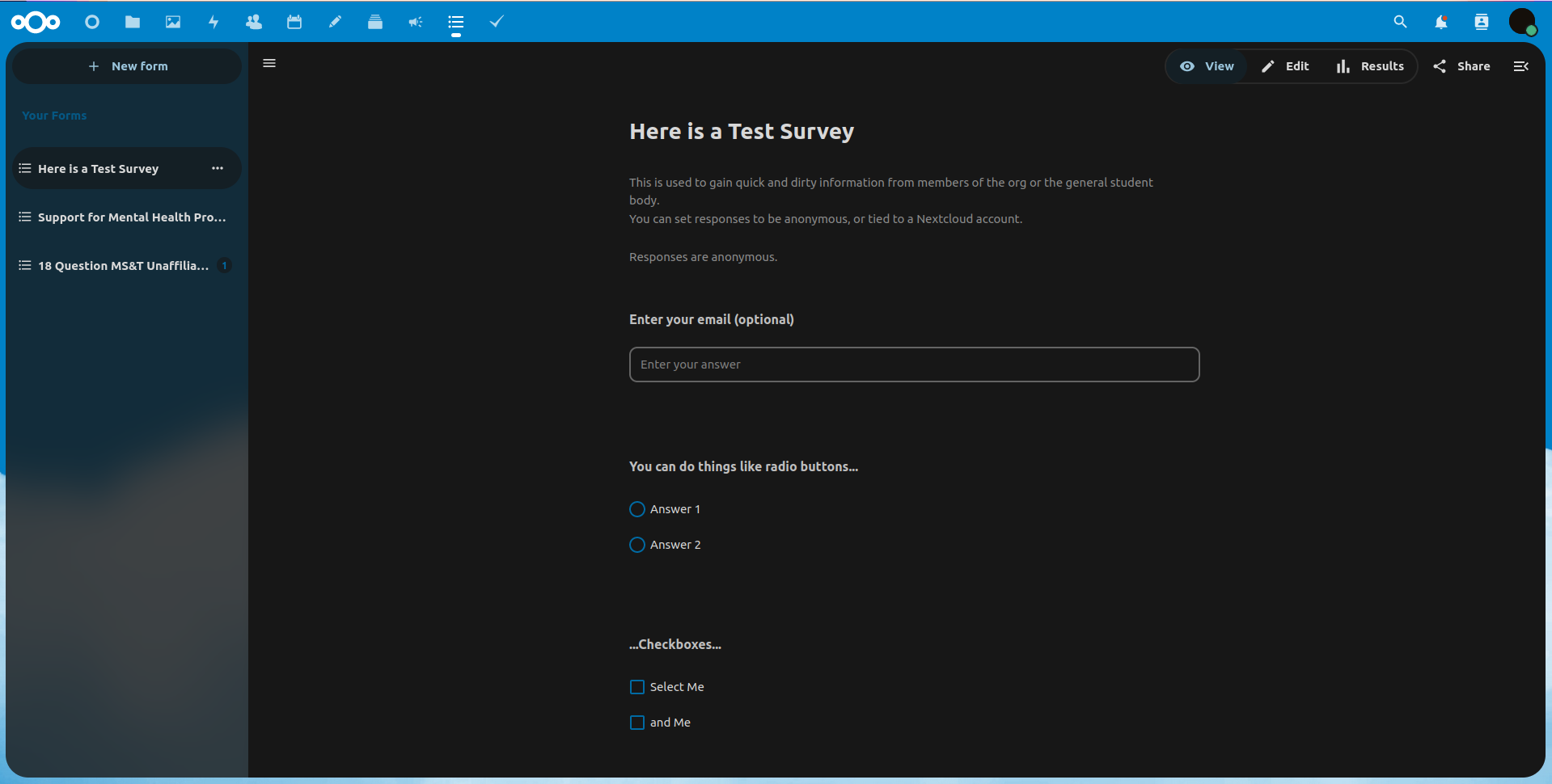The image size is (1552, 784).
Task: Open the Photos app
Action: 172,22
